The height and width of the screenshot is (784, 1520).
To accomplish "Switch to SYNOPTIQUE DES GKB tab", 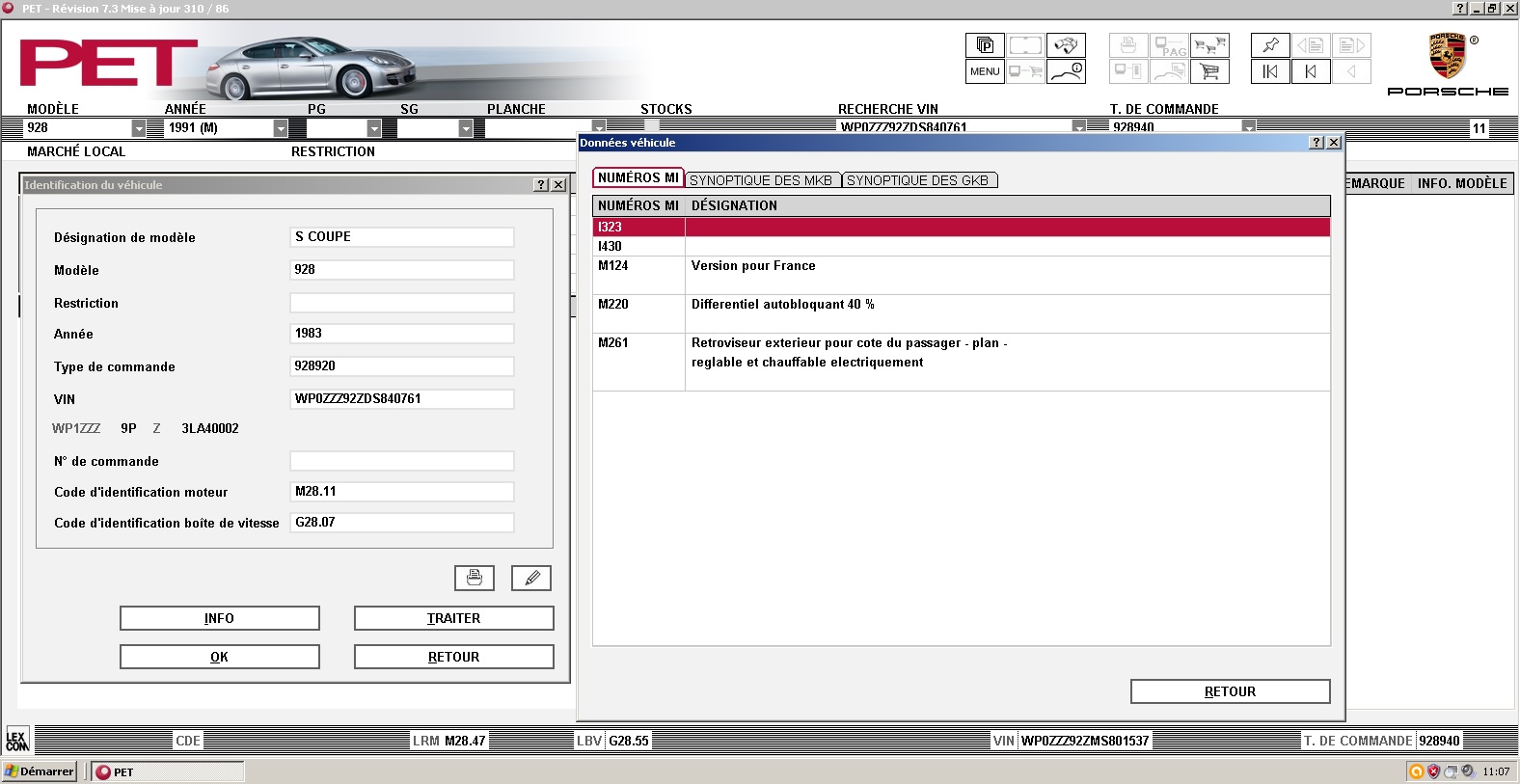I will coord(918,180).
